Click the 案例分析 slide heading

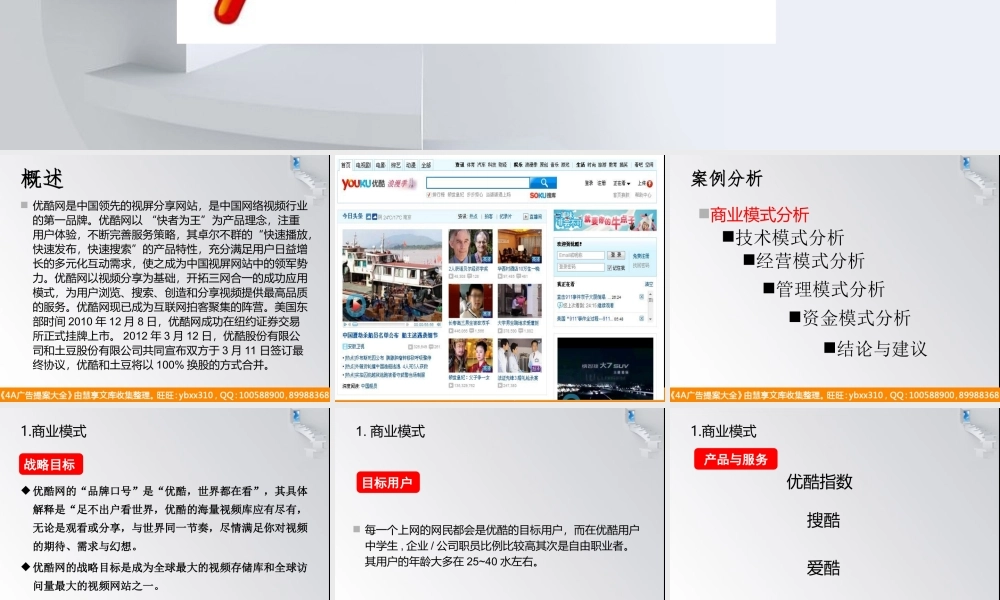pyautogui.click(x=726, y=179)
